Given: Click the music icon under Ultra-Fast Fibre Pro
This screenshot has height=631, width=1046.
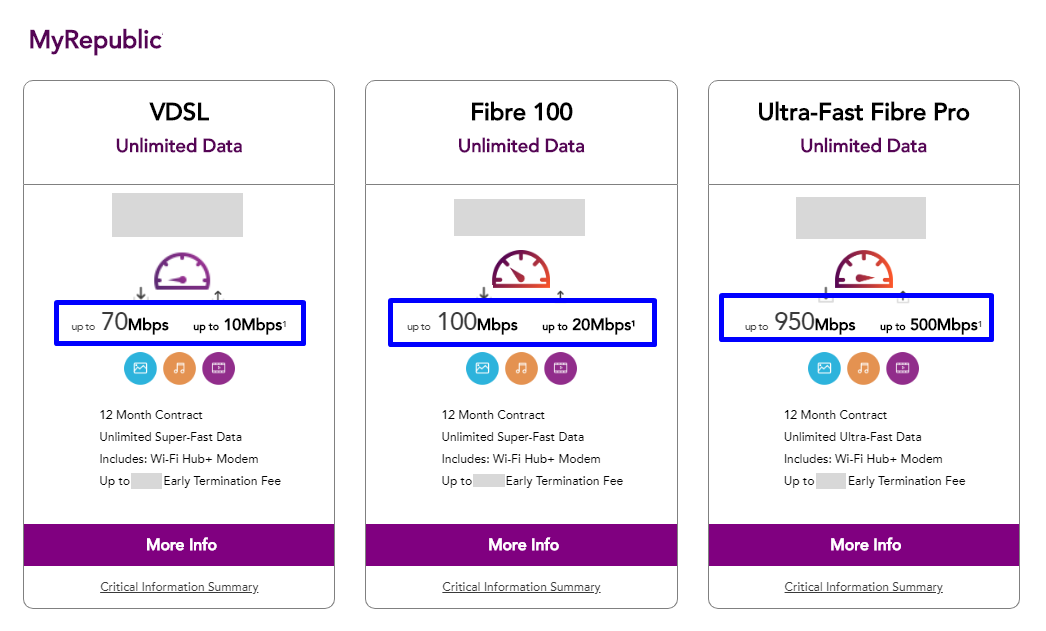Looking at the screenshot, I should tap(863, 368).
